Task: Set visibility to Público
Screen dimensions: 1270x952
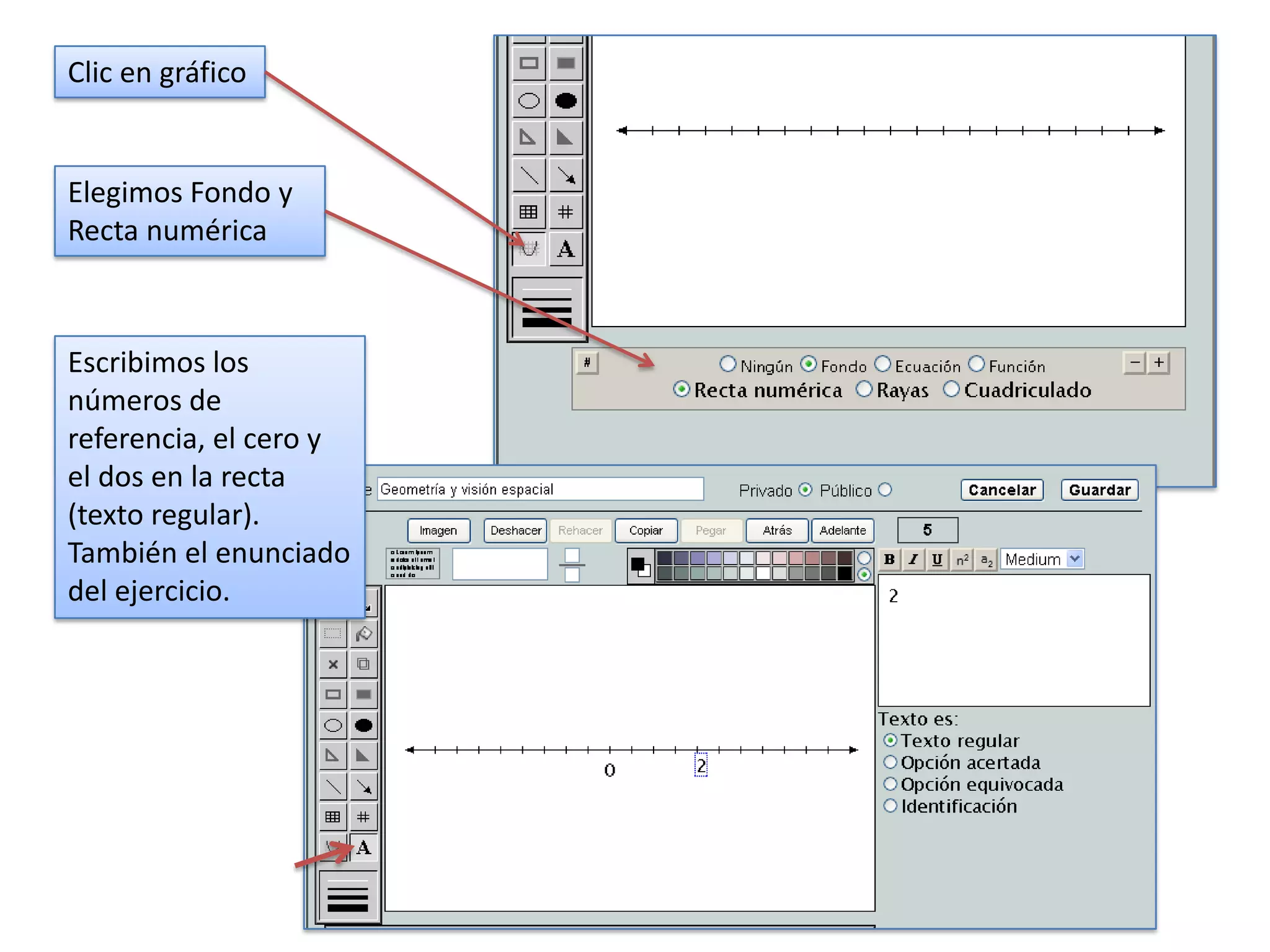Action: click(x=885, y=490)
